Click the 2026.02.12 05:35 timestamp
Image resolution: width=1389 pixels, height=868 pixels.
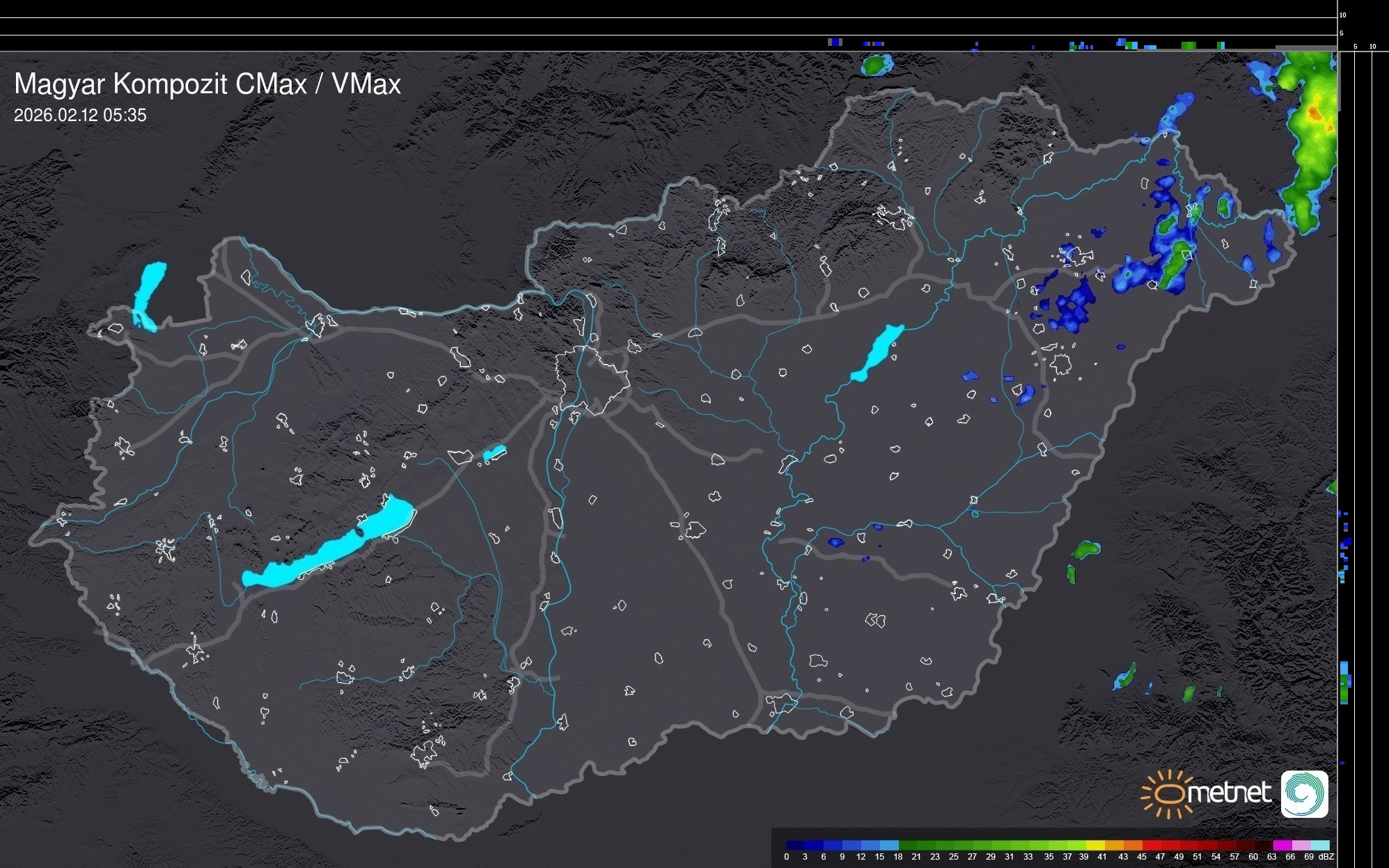tap(80, 116)
